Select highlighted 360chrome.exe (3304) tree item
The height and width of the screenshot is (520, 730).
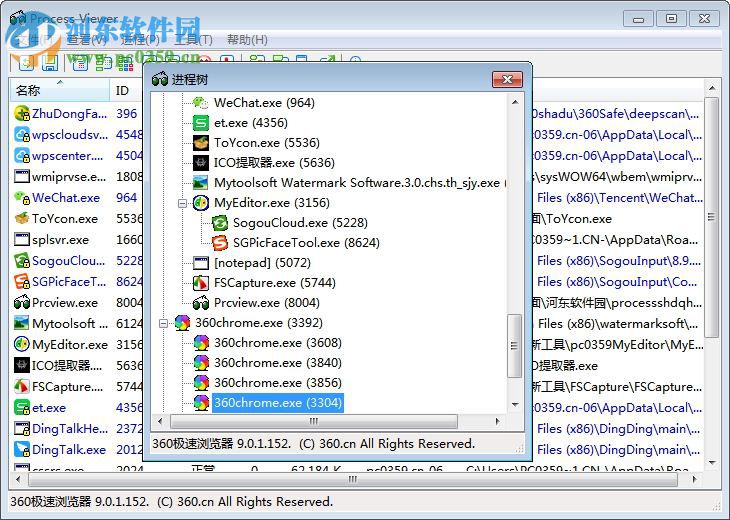click(278, 403)
